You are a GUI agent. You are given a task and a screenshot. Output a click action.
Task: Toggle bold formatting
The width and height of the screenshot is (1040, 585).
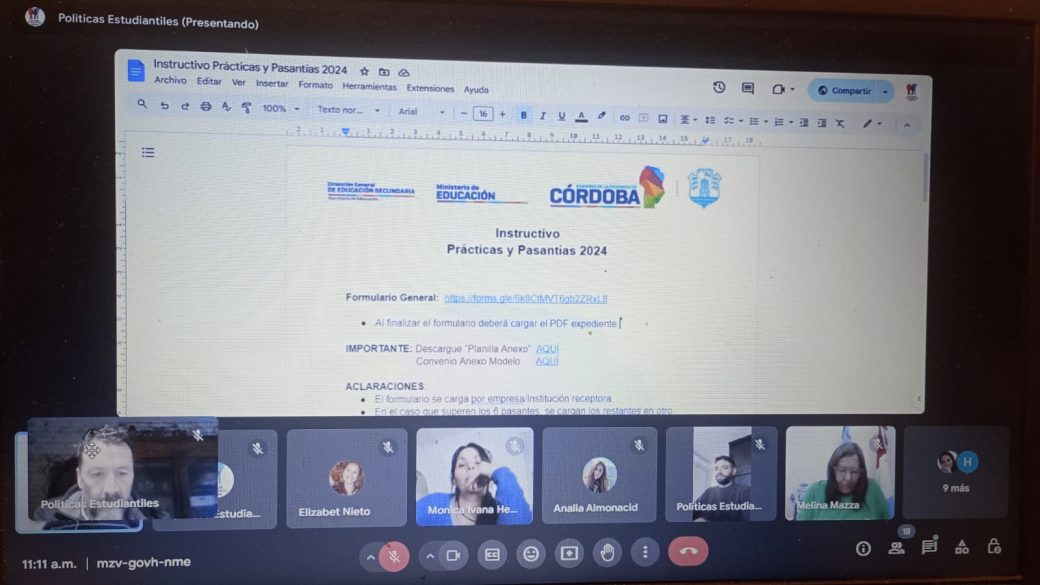[x=523, y=115]
